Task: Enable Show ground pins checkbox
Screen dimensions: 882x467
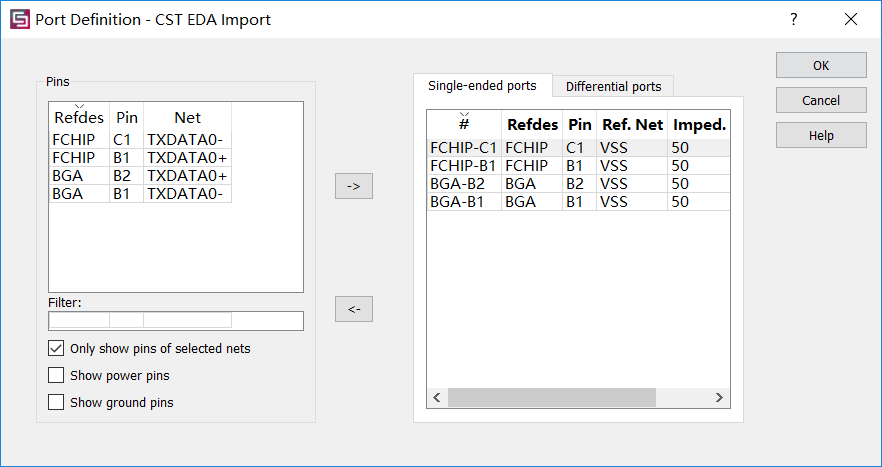Action: pyautogui.click(x=56, y=402)
